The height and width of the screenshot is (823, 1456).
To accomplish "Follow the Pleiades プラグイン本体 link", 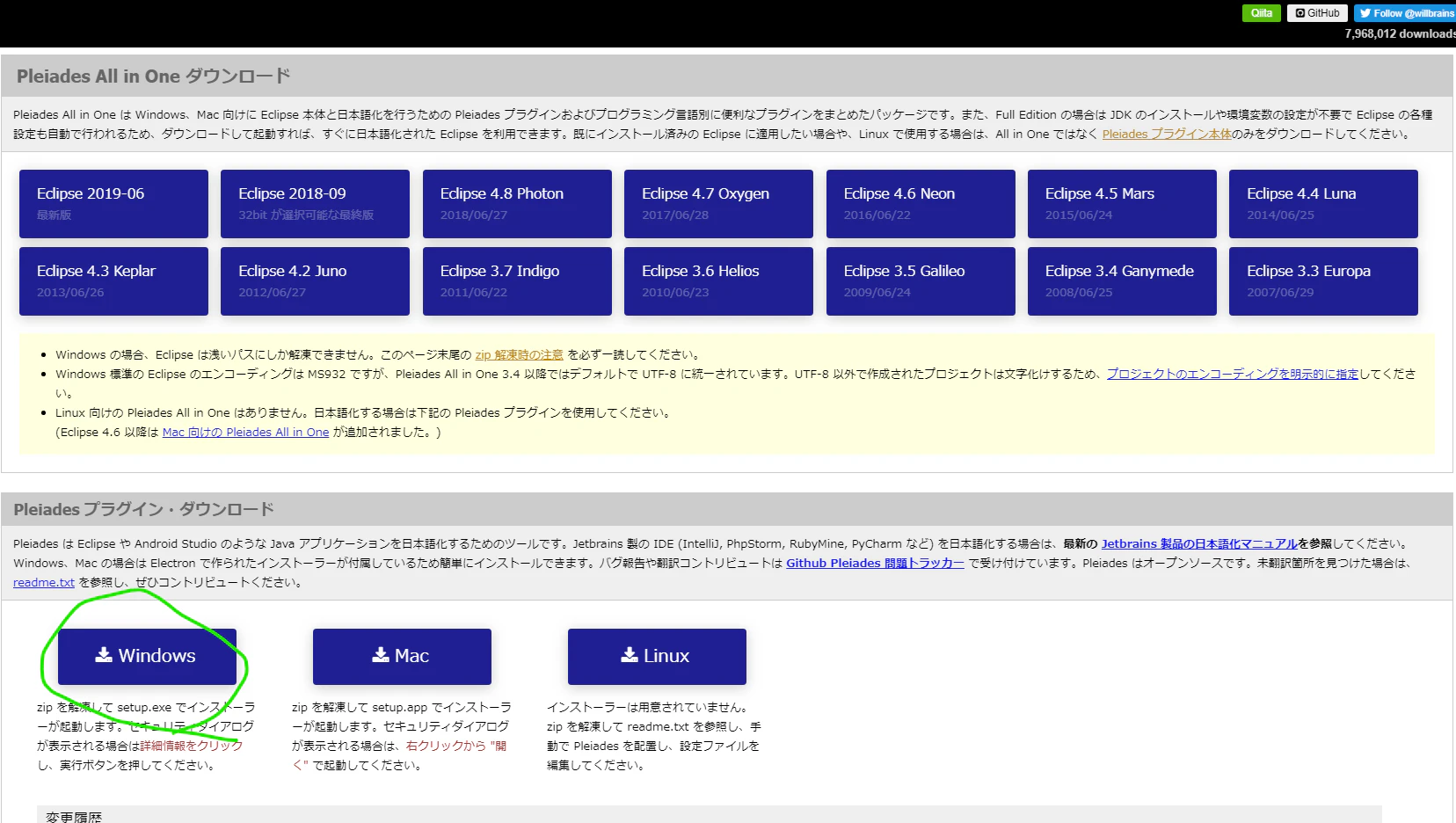I will coord(1167,135).
